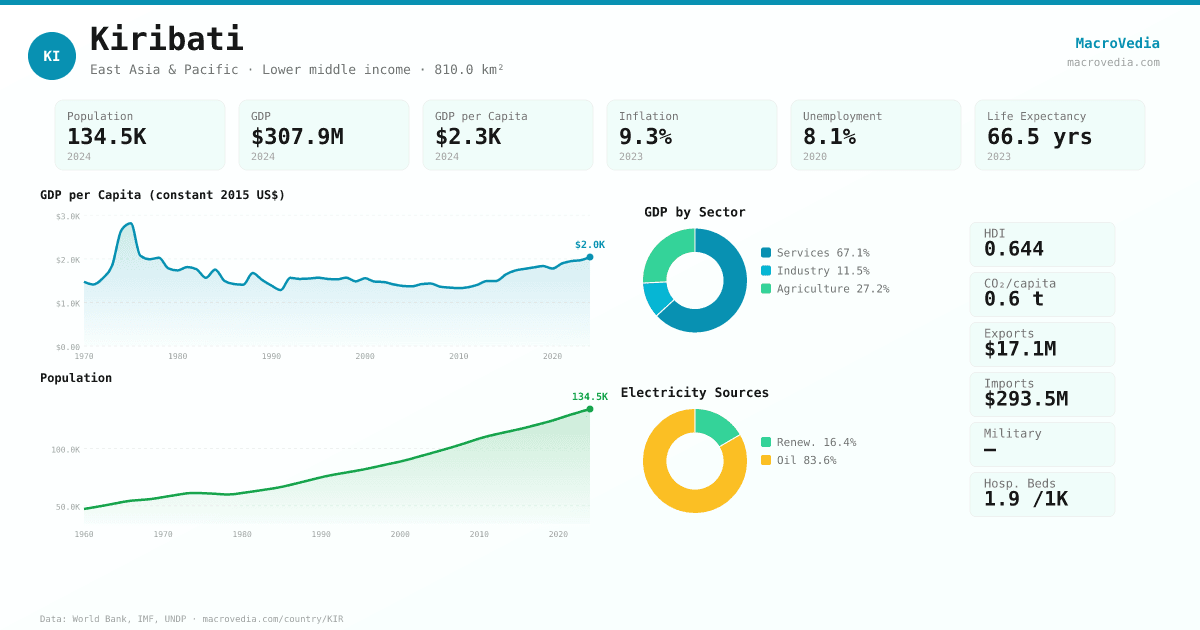Click the Renew. legend color swatch
1200x630 pixels.
pyautogui.click(x=766, y=442)
